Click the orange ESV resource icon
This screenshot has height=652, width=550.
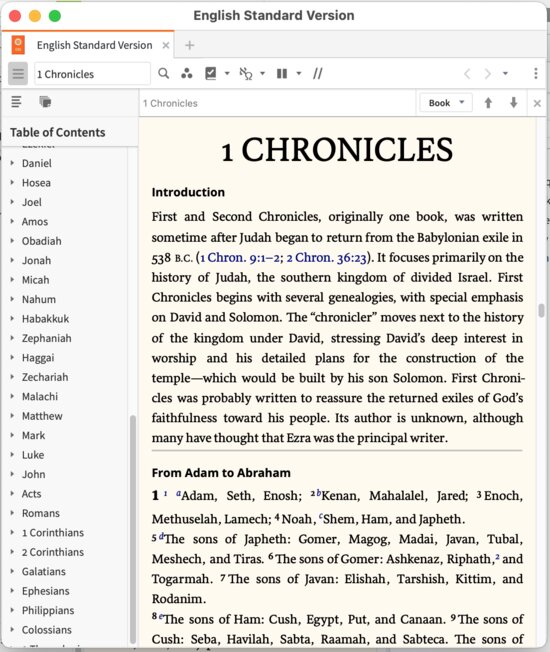click(18, 45)
